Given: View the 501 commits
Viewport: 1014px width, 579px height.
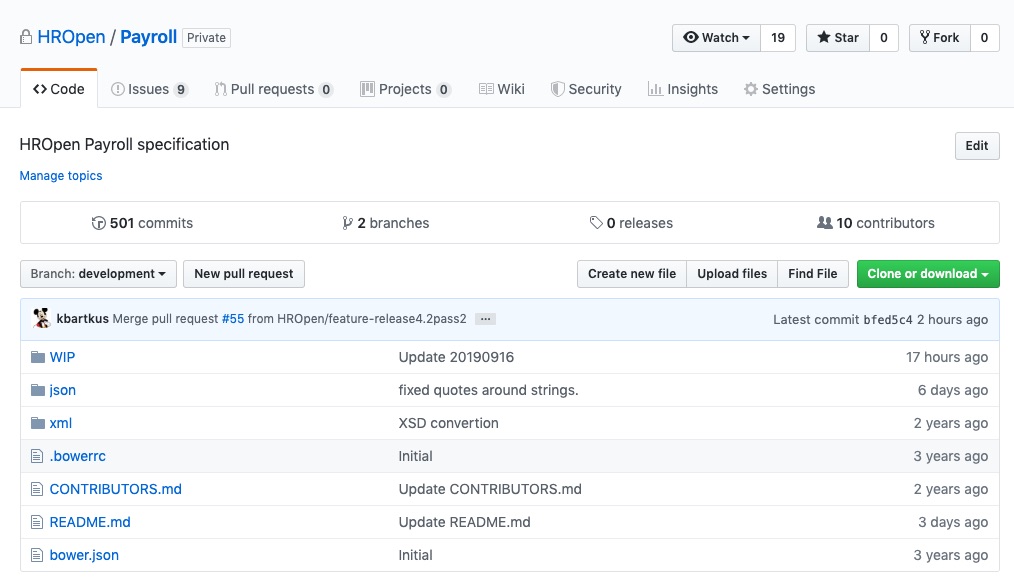Looking at the screenshot, I should click(x=142, y=223).
